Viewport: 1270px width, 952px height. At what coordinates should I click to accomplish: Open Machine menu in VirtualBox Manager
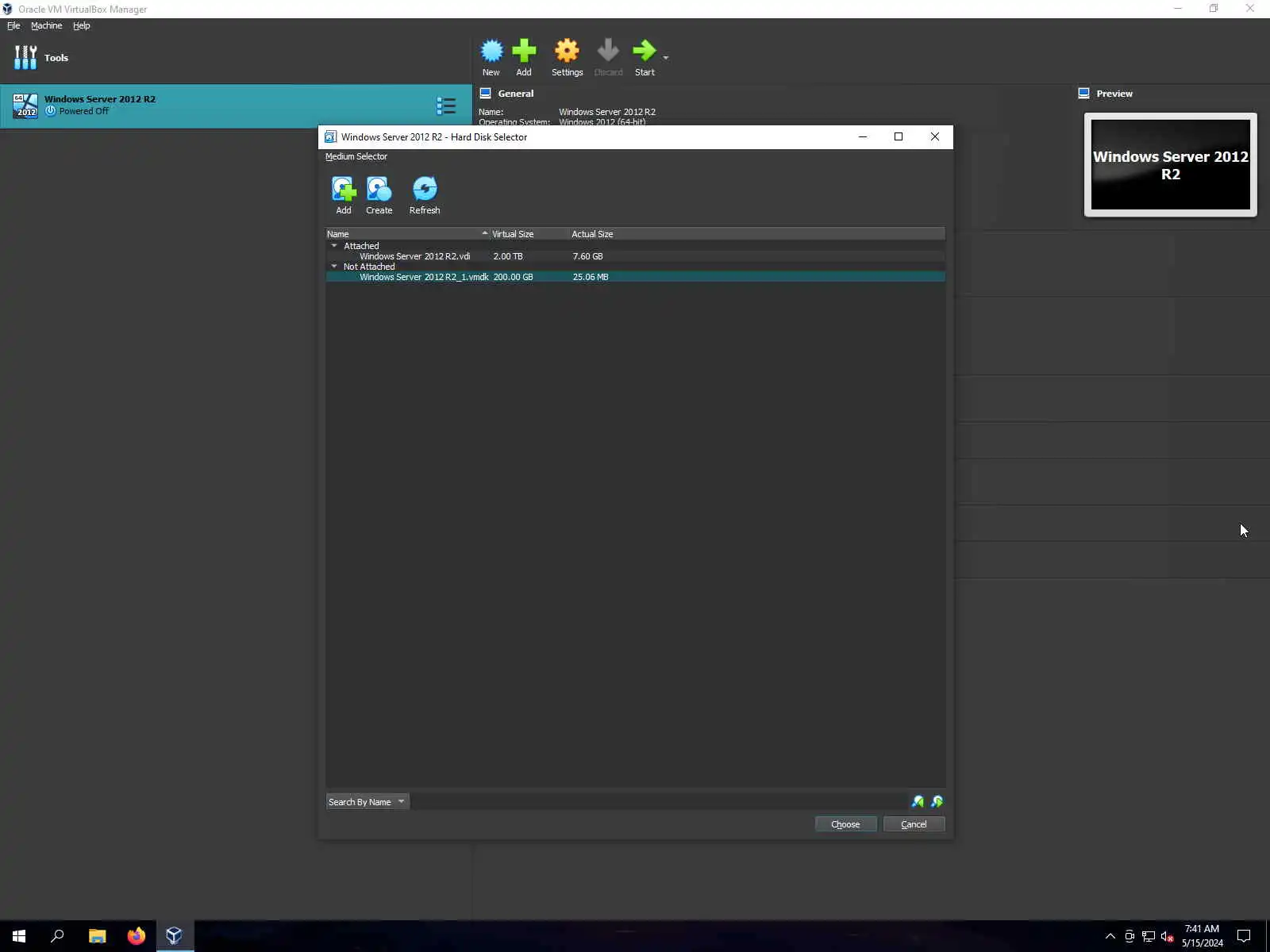tap(46, 25)
